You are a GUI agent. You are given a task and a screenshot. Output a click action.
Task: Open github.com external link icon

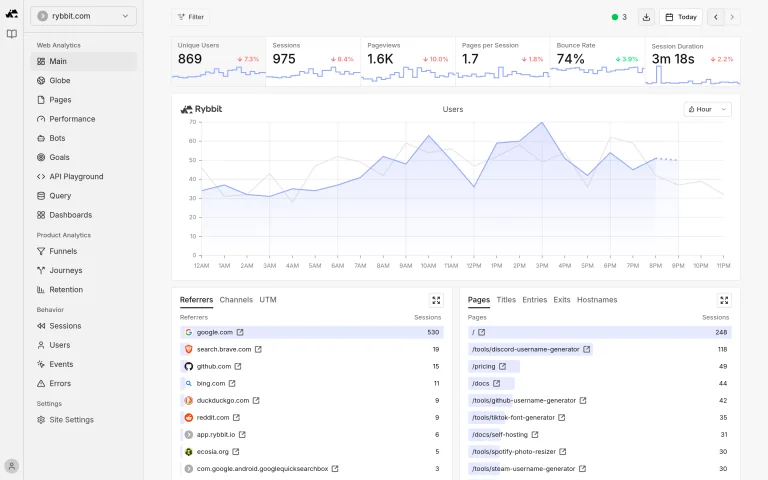coord(238,366)
